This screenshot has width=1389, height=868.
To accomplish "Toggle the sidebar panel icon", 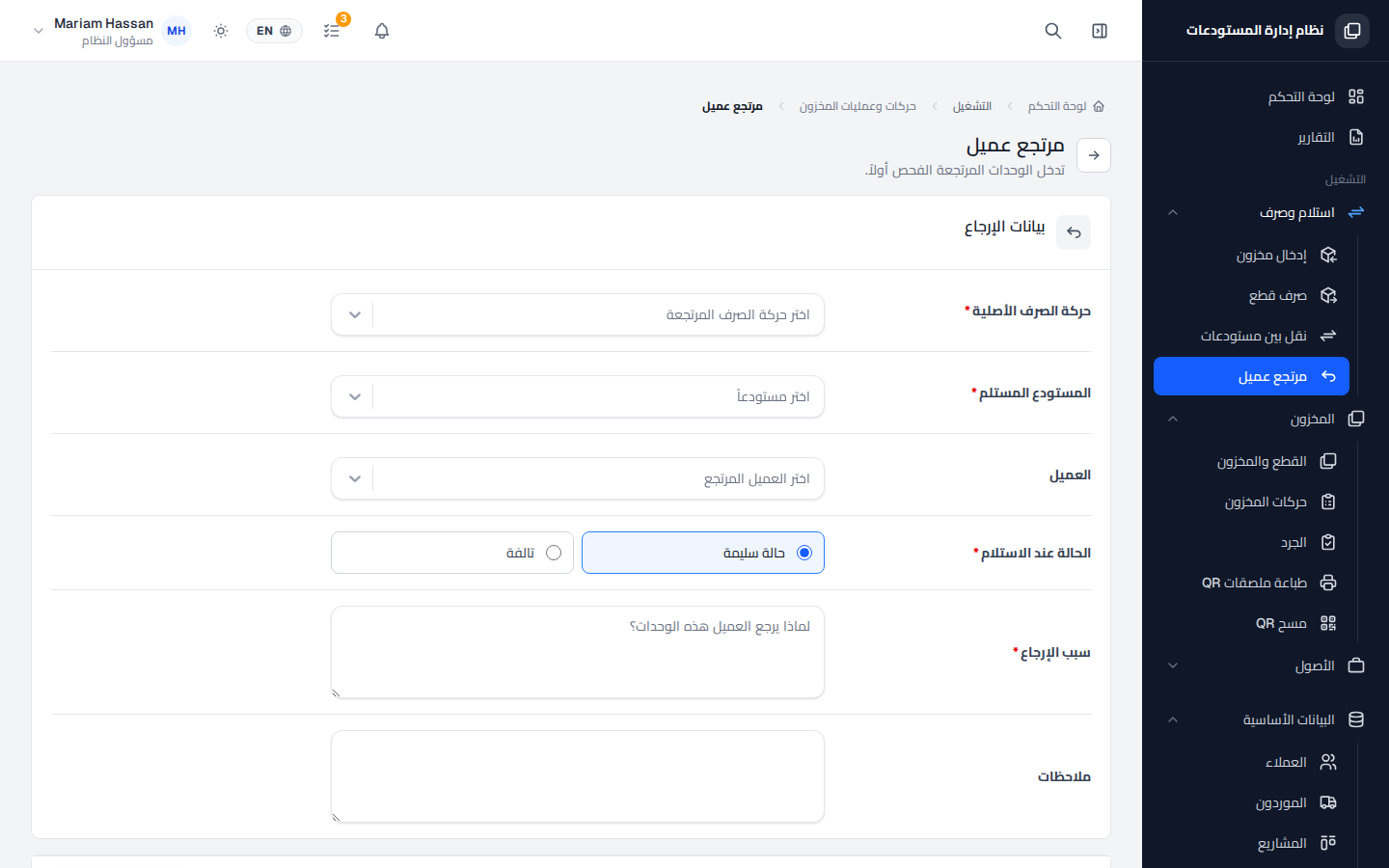I will point(1100,31).
